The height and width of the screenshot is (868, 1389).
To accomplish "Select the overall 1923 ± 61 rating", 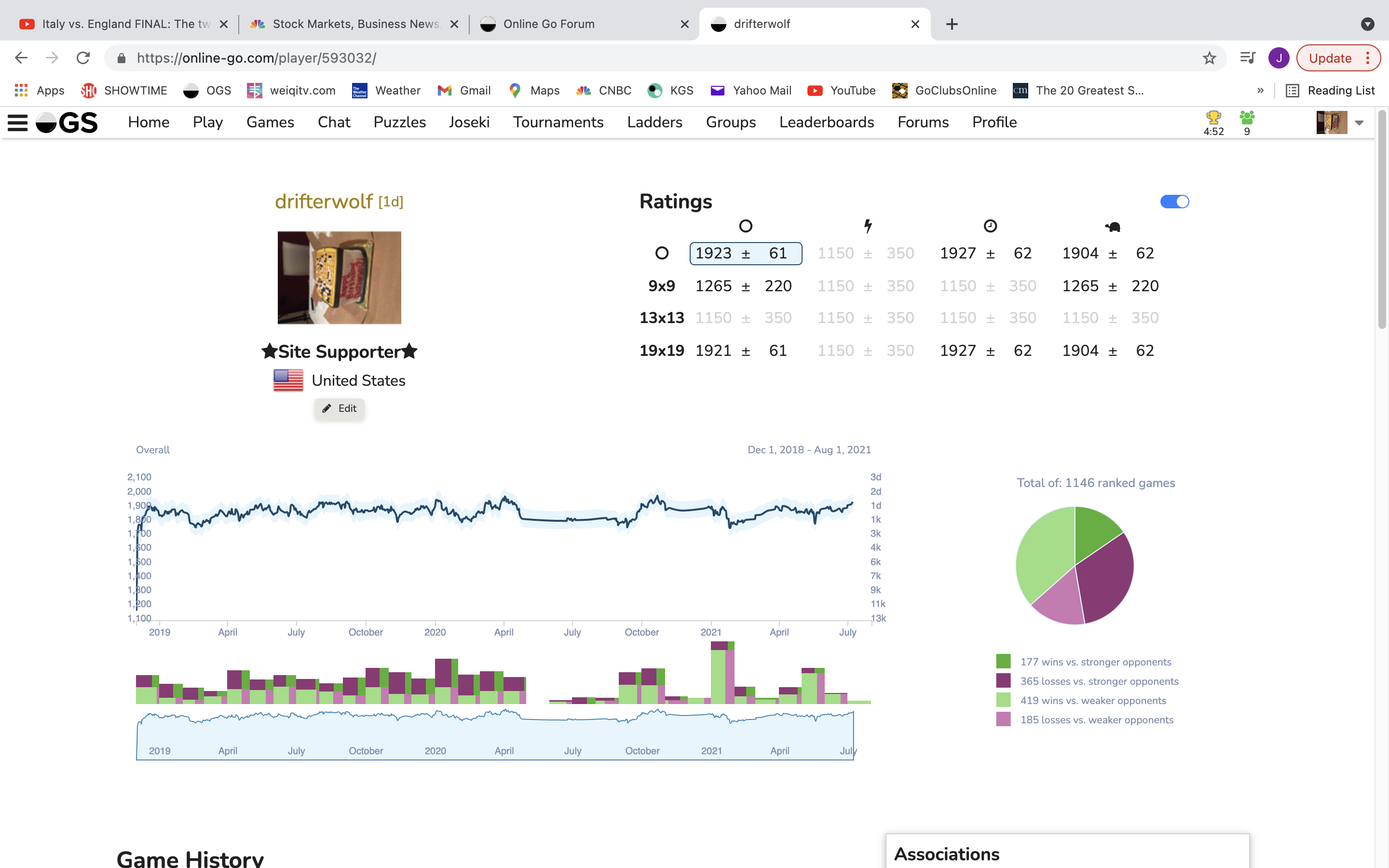I will (745, 253).
